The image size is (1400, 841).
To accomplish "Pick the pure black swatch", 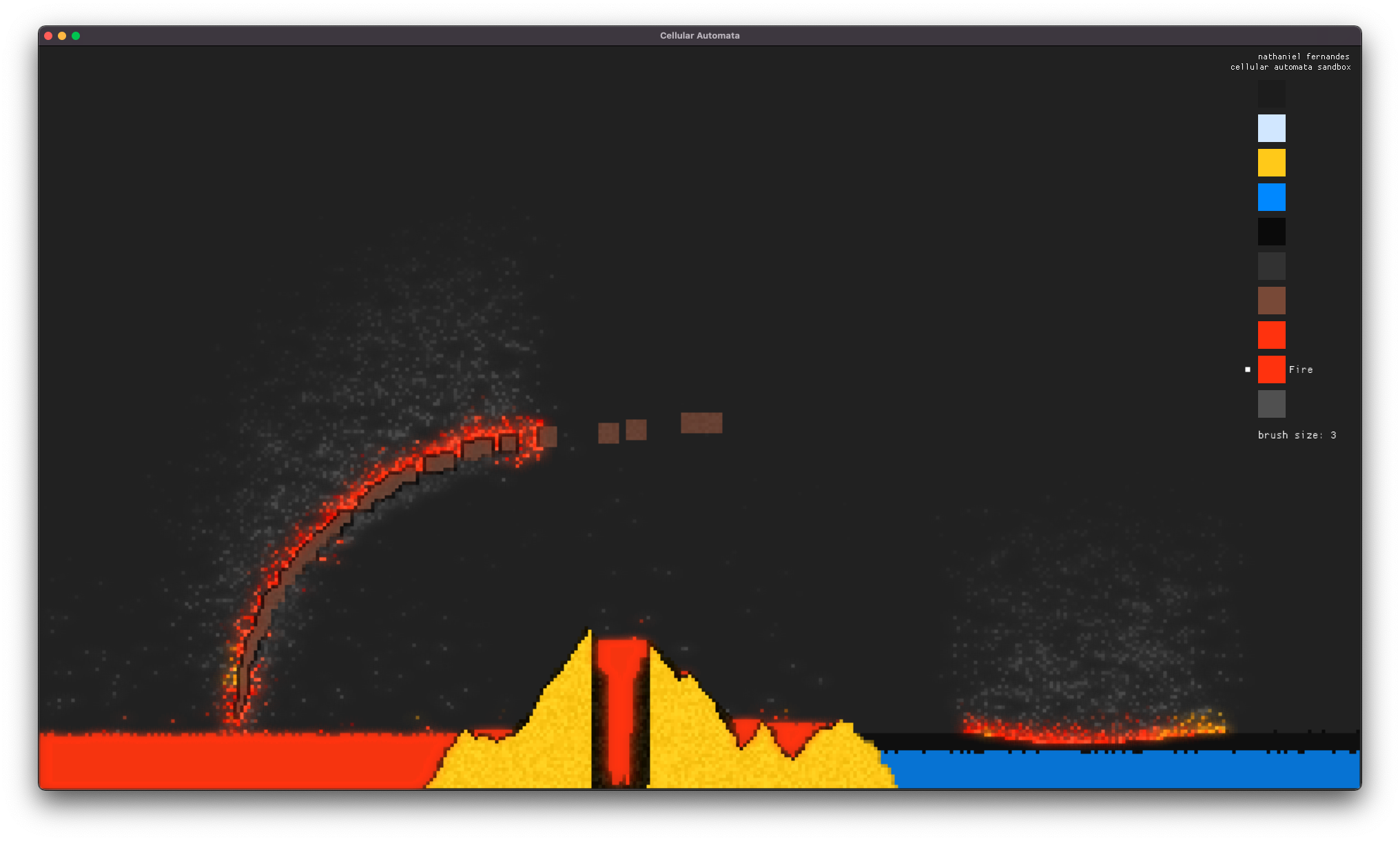I will tap(1271, 232).
